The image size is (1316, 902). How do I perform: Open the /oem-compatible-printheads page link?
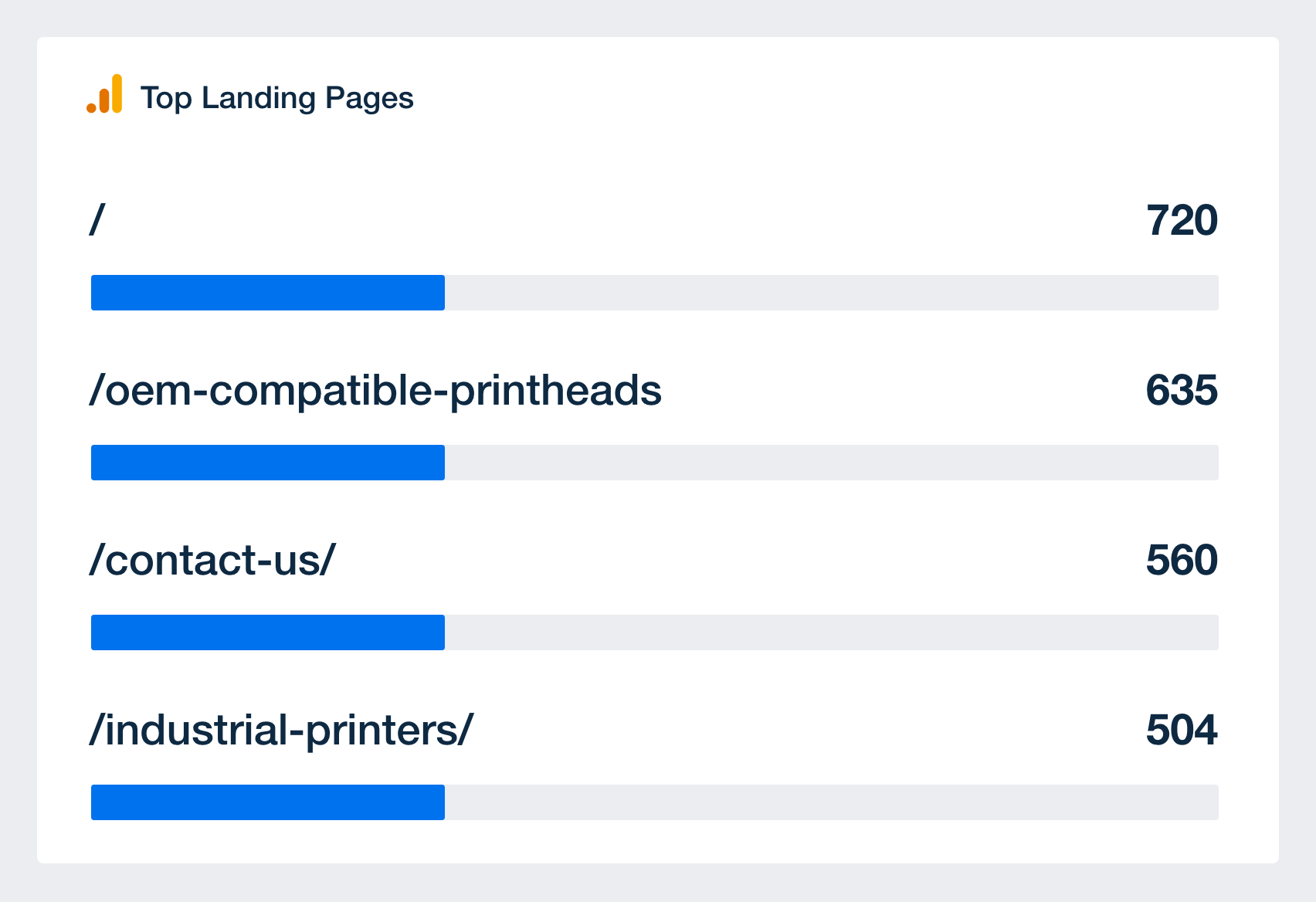tap(375, 390)
